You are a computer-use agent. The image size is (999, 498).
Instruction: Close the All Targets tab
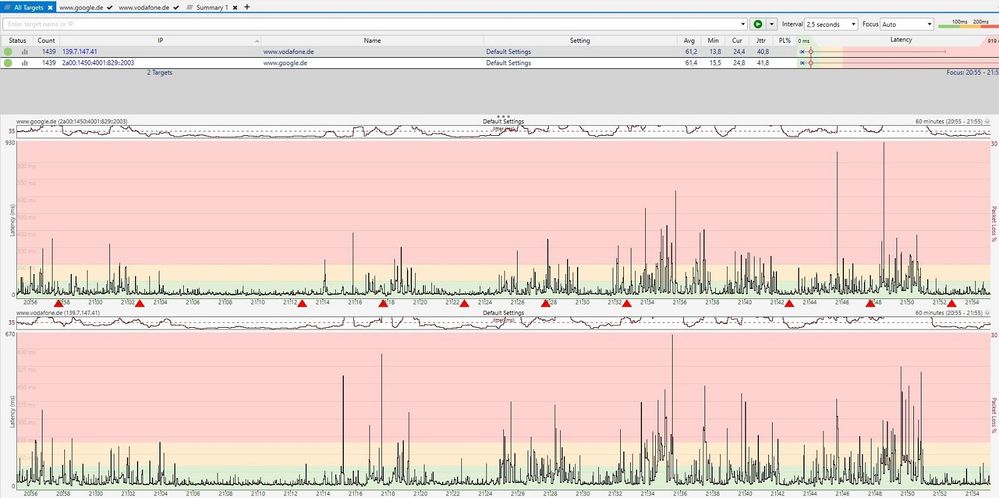50,7
